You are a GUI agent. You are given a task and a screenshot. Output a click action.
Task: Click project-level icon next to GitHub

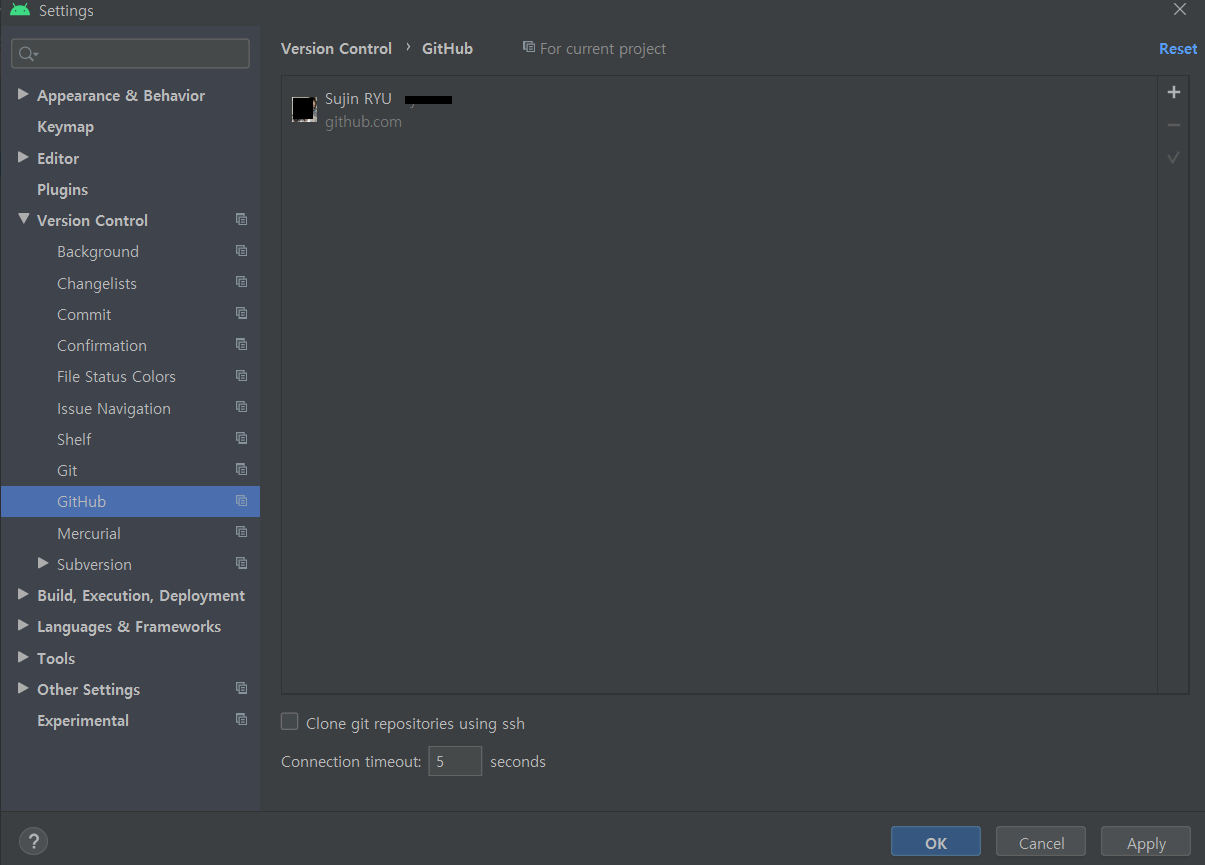241,501
